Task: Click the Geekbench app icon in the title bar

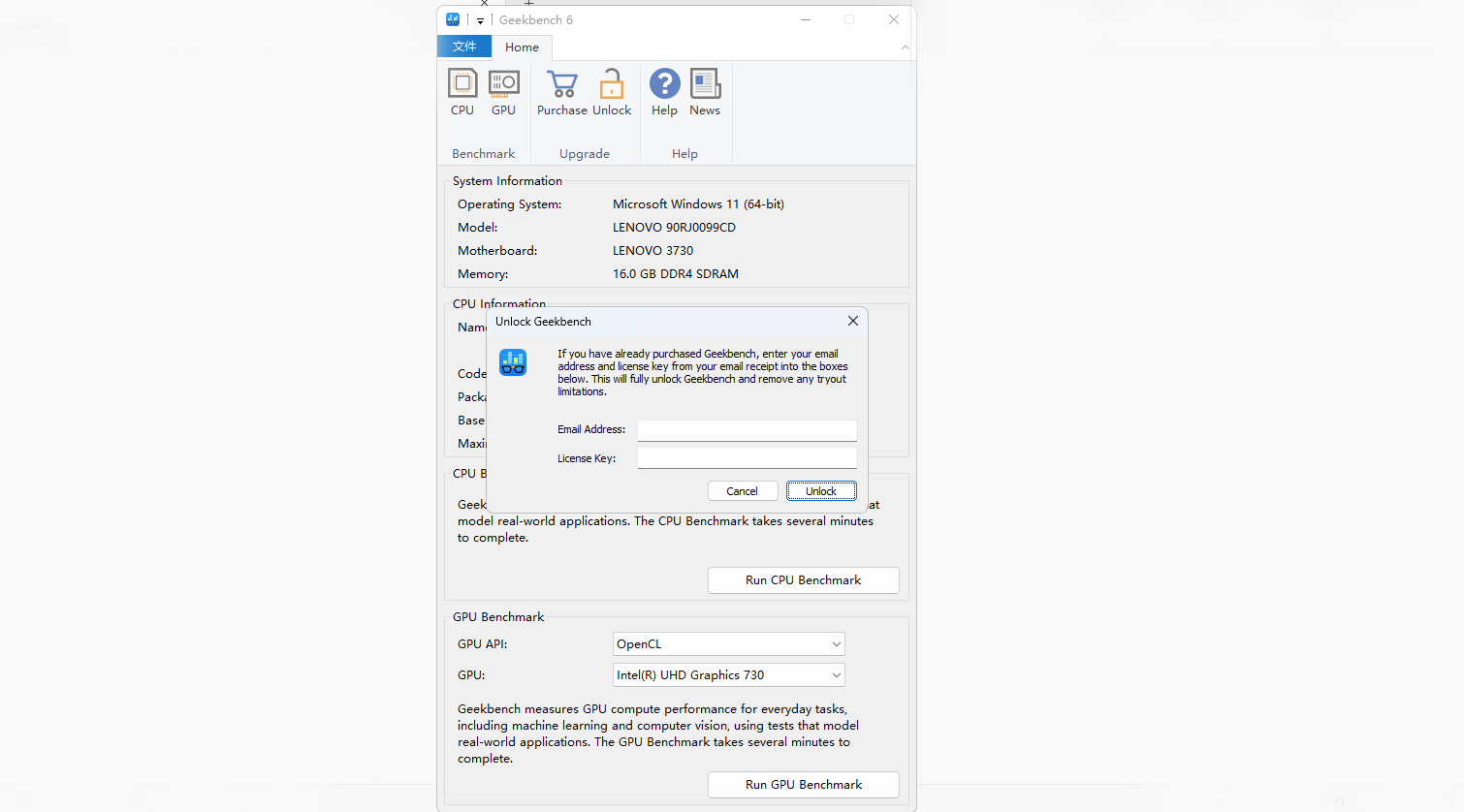Action: coord(453,19)
